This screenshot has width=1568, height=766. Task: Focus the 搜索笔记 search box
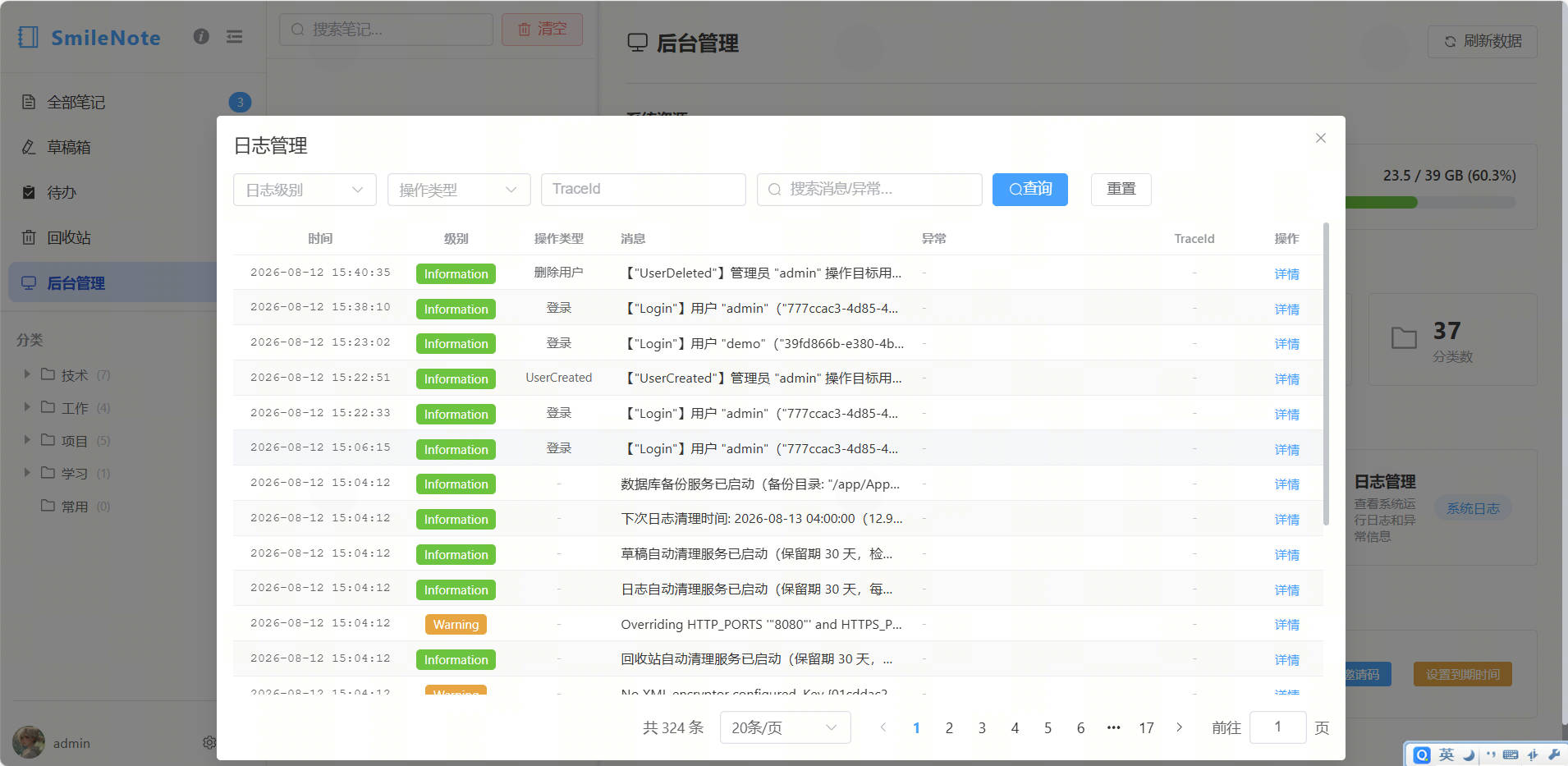point(386,30)
